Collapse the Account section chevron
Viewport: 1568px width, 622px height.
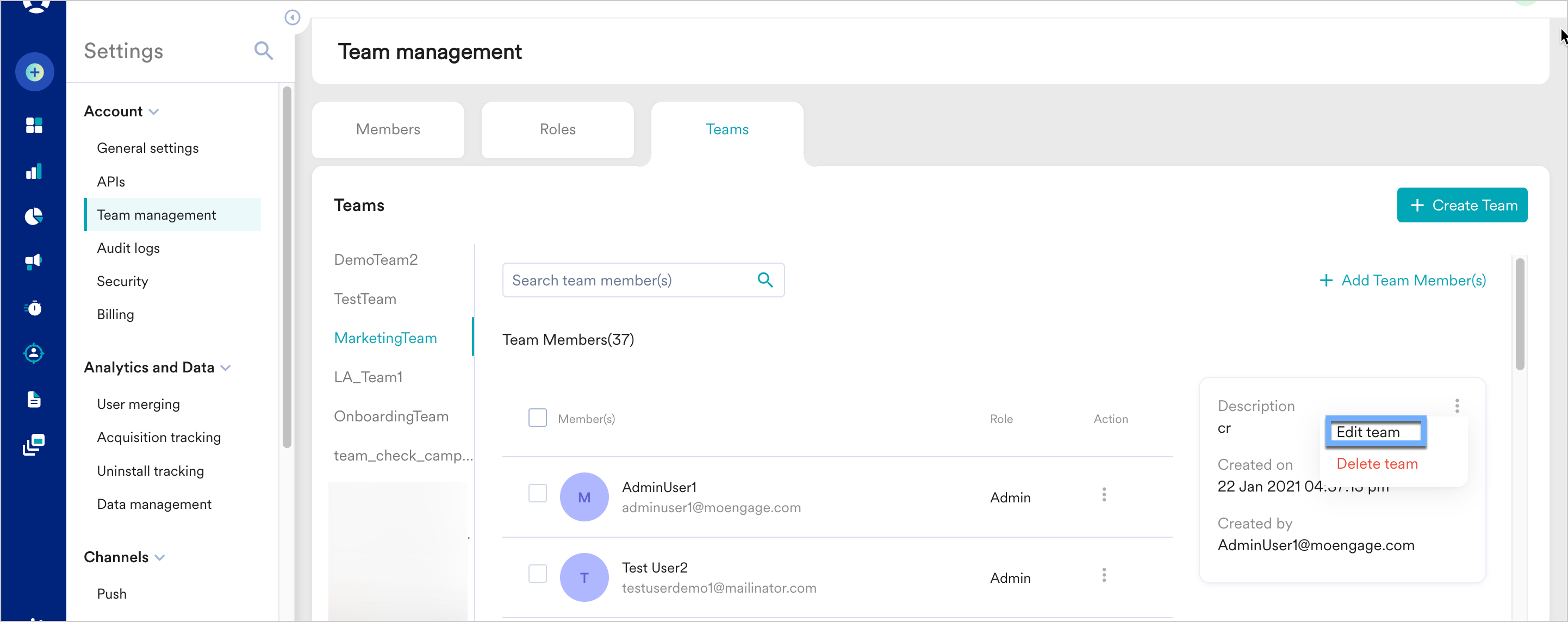[x=154, y=112]
